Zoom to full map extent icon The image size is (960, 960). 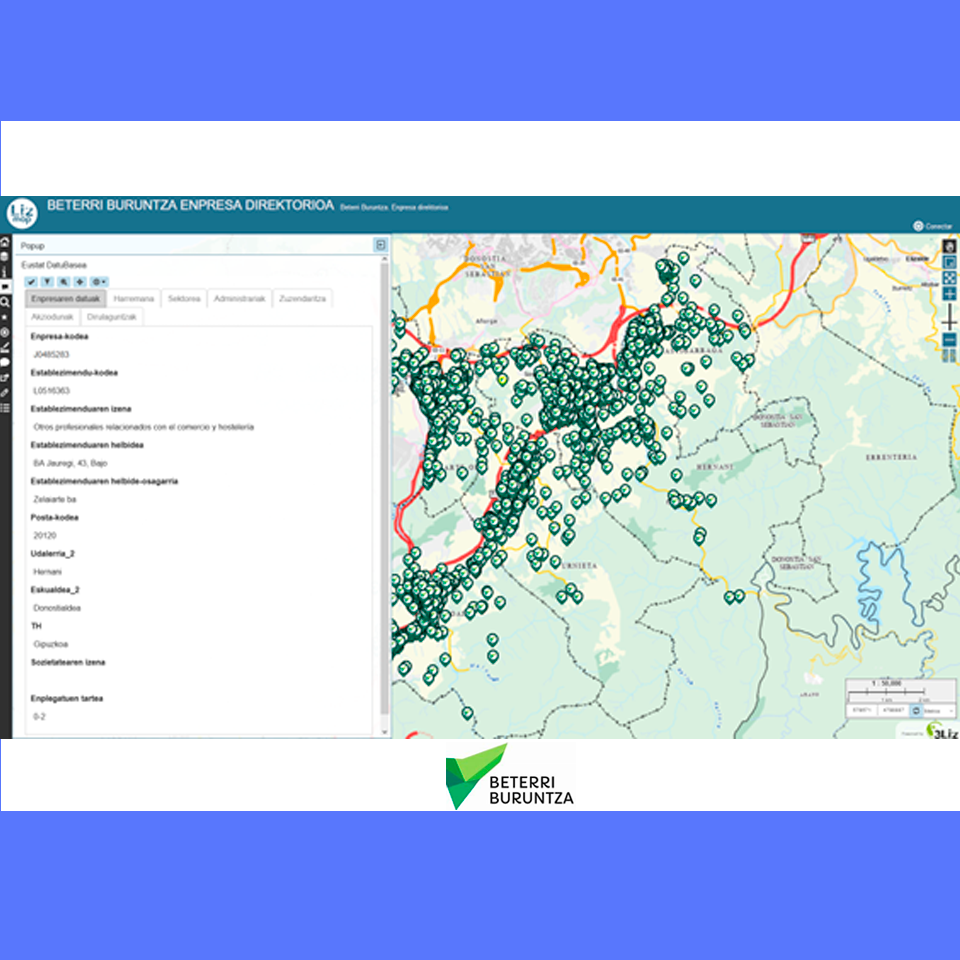tap(949, 278)
